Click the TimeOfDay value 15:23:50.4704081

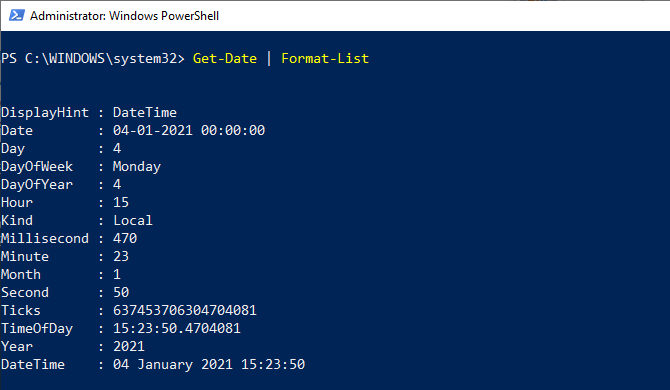pos(177,328)
